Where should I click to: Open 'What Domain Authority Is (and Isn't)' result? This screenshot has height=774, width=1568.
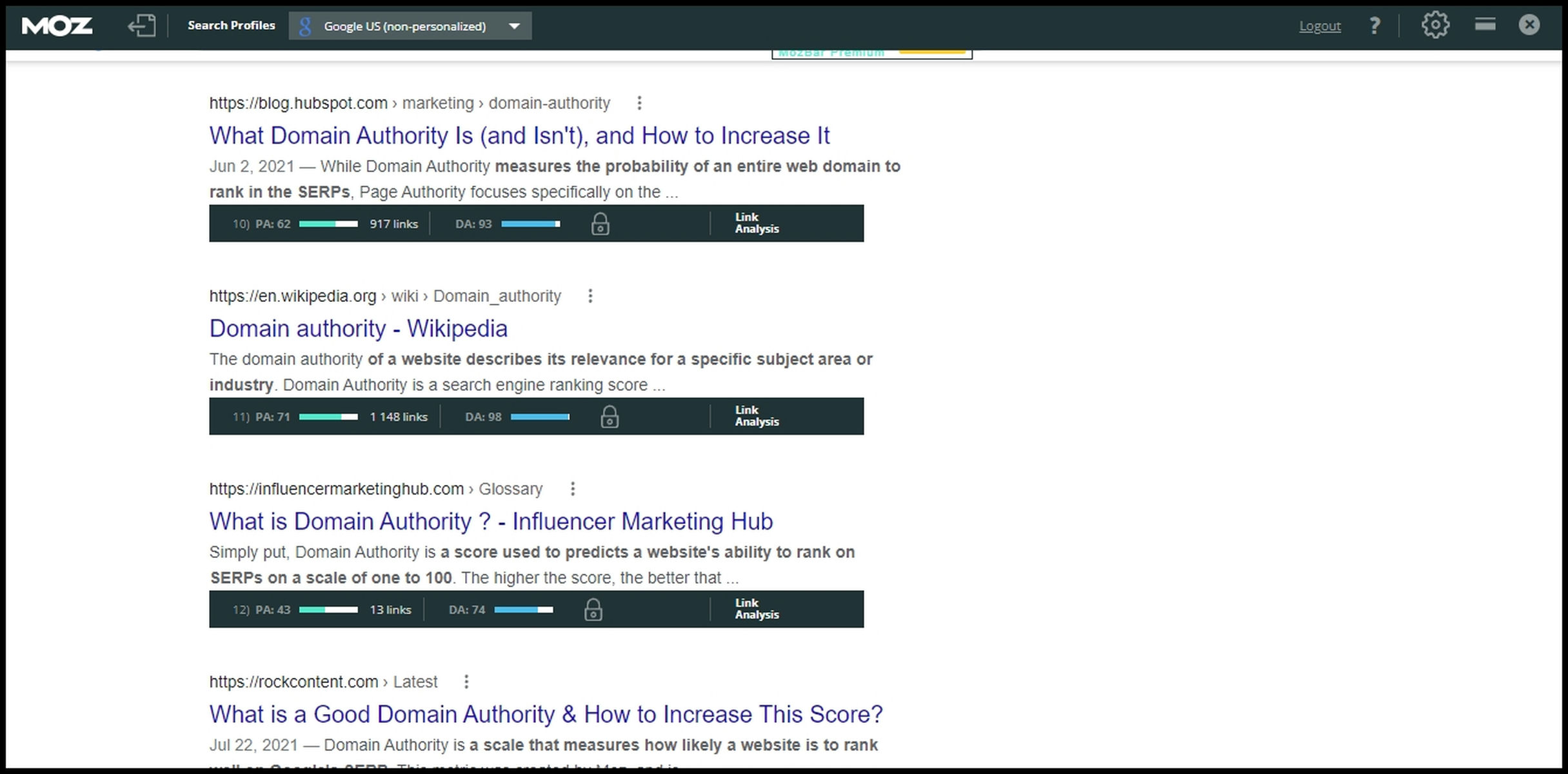[x=519, y=135]
